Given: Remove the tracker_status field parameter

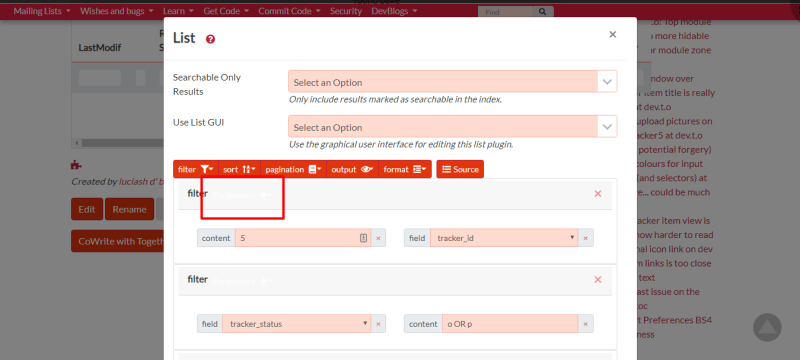Looking at the screenshot, I should point(378,324).
